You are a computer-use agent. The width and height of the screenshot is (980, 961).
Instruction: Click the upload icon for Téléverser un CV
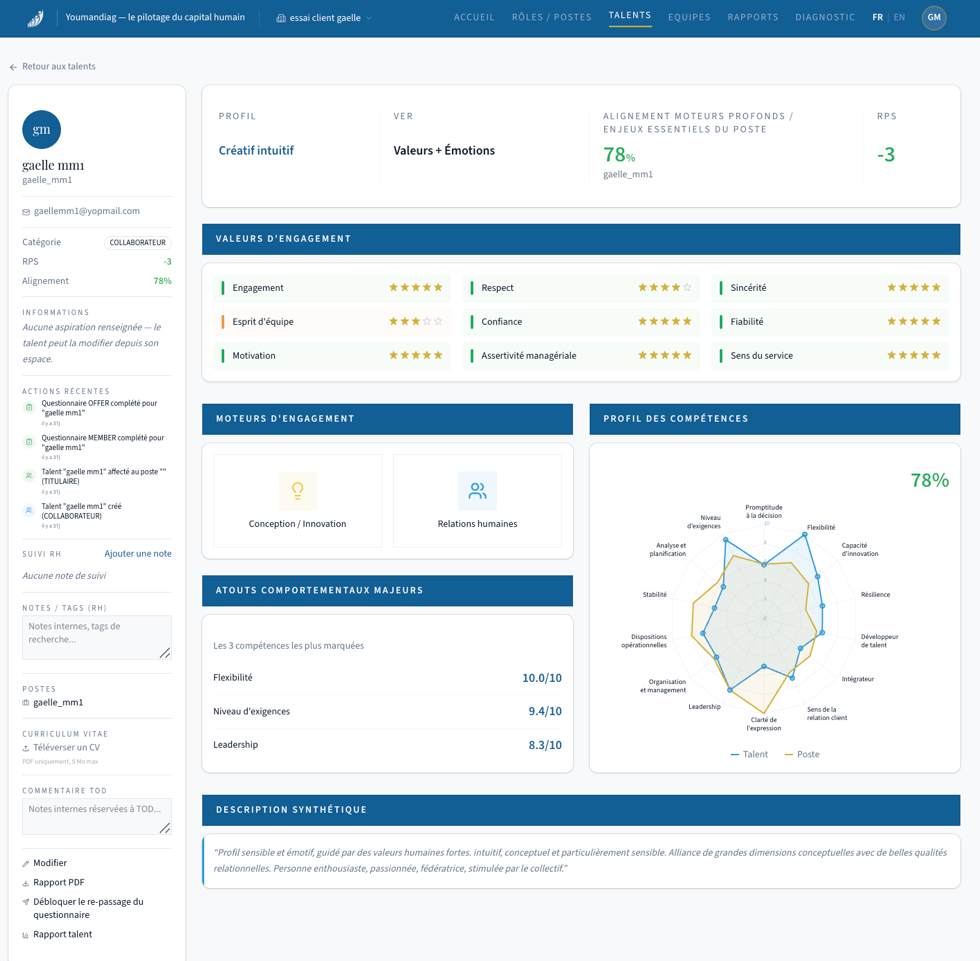tap(26, 748)
